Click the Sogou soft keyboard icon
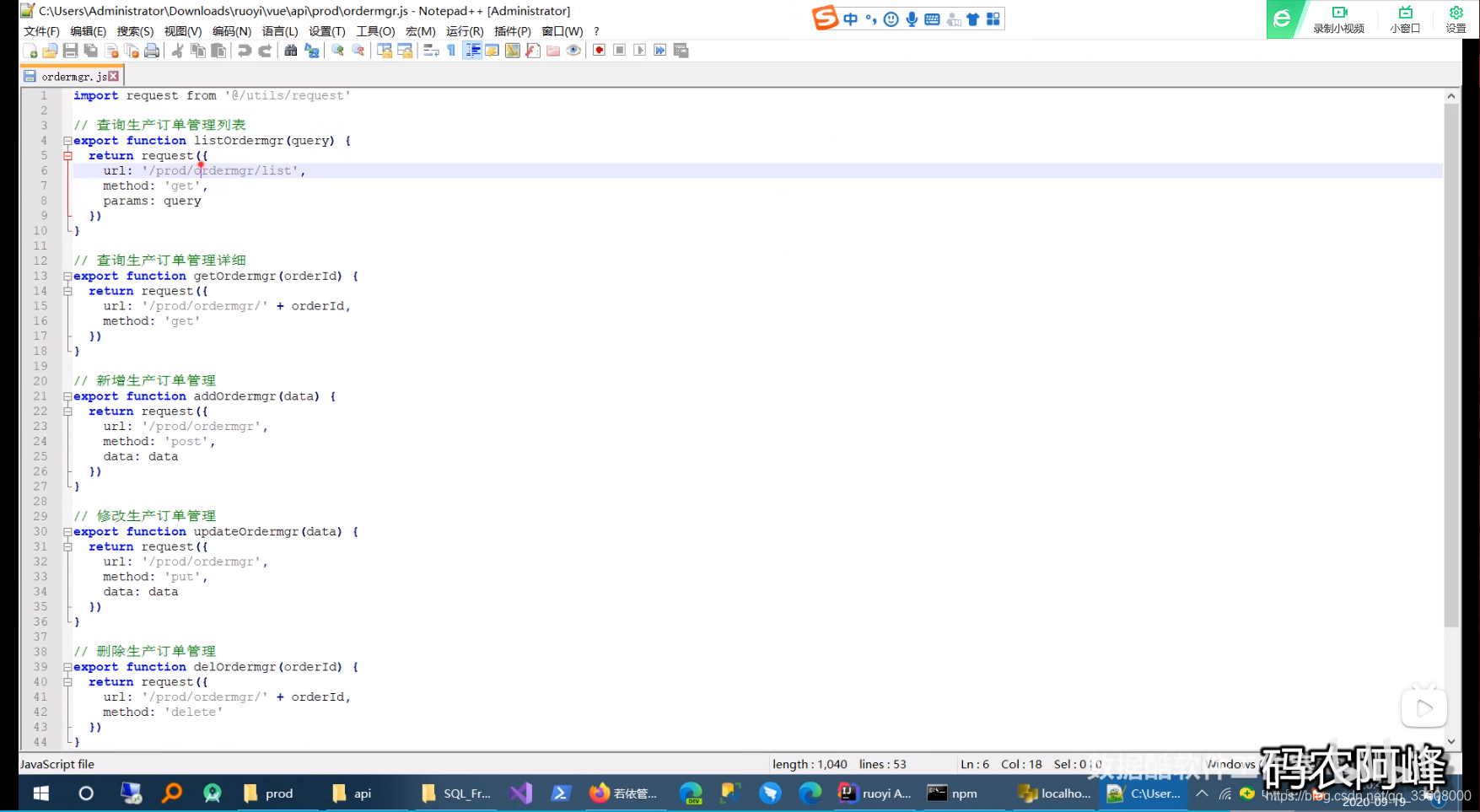 tap(932, 19)
